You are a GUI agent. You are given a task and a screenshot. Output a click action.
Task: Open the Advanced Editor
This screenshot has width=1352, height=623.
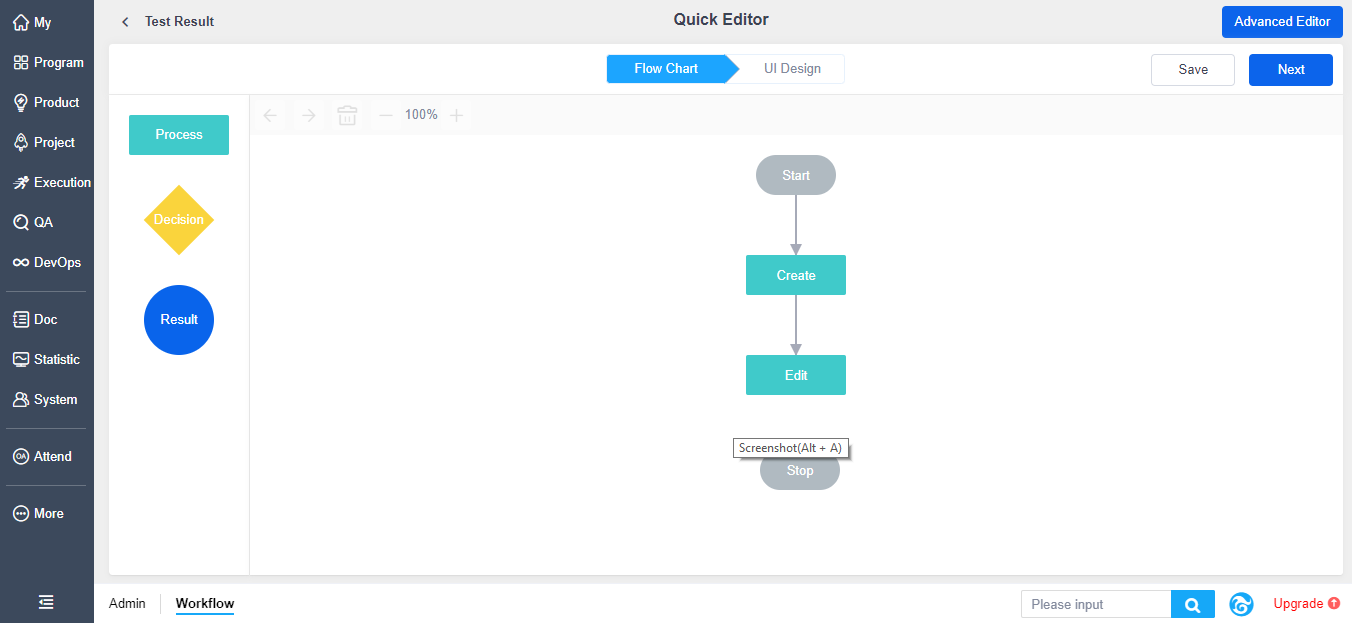click(1281, 22)
